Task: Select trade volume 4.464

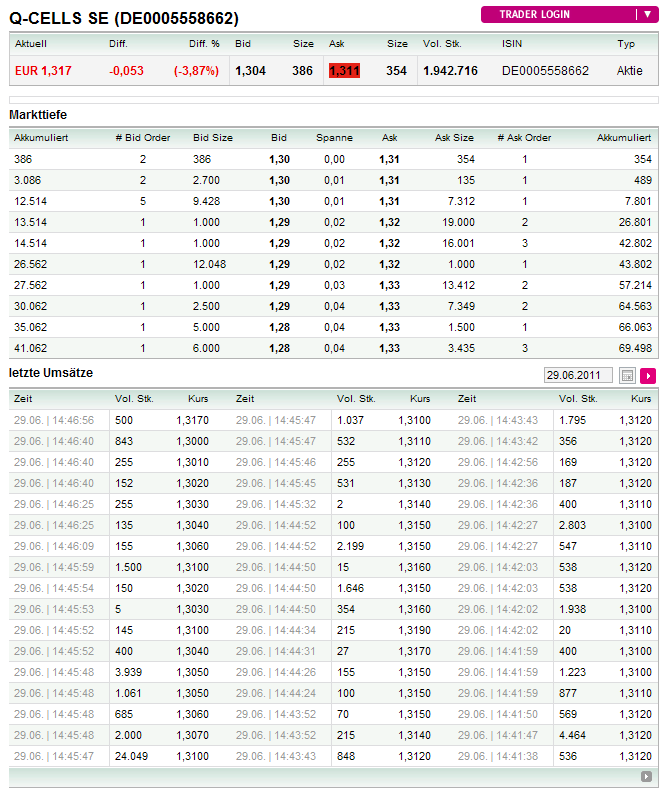Action: click(572, 735)
